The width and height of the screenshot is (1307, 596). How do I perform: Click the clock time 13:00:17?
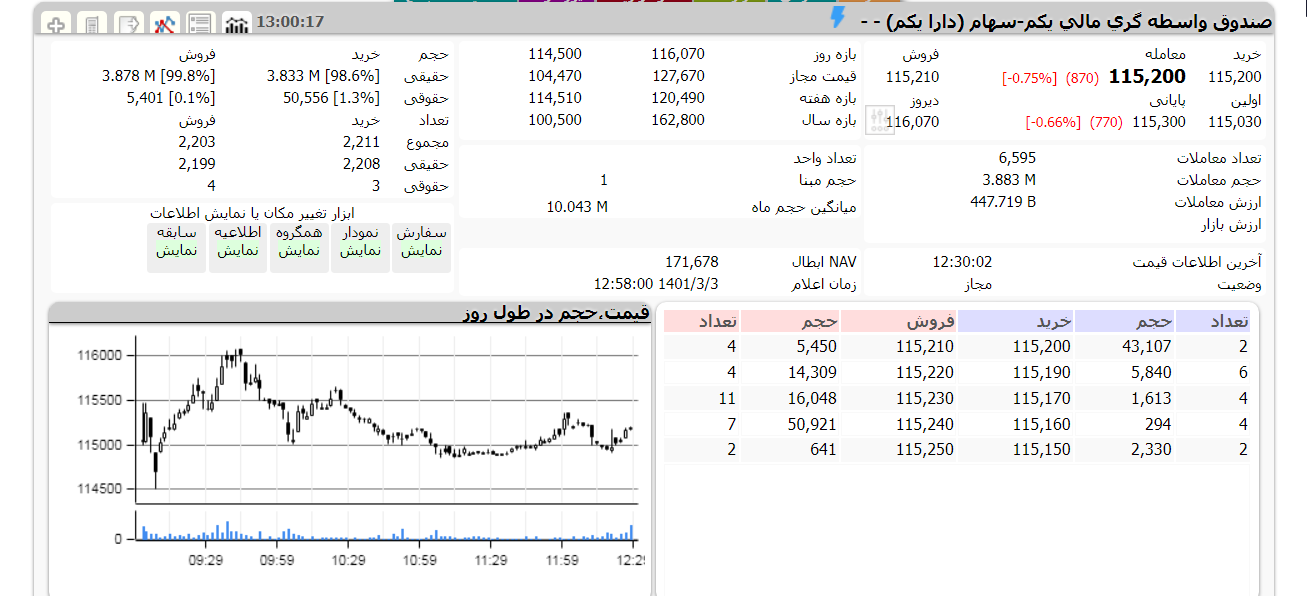click(290, 22)
